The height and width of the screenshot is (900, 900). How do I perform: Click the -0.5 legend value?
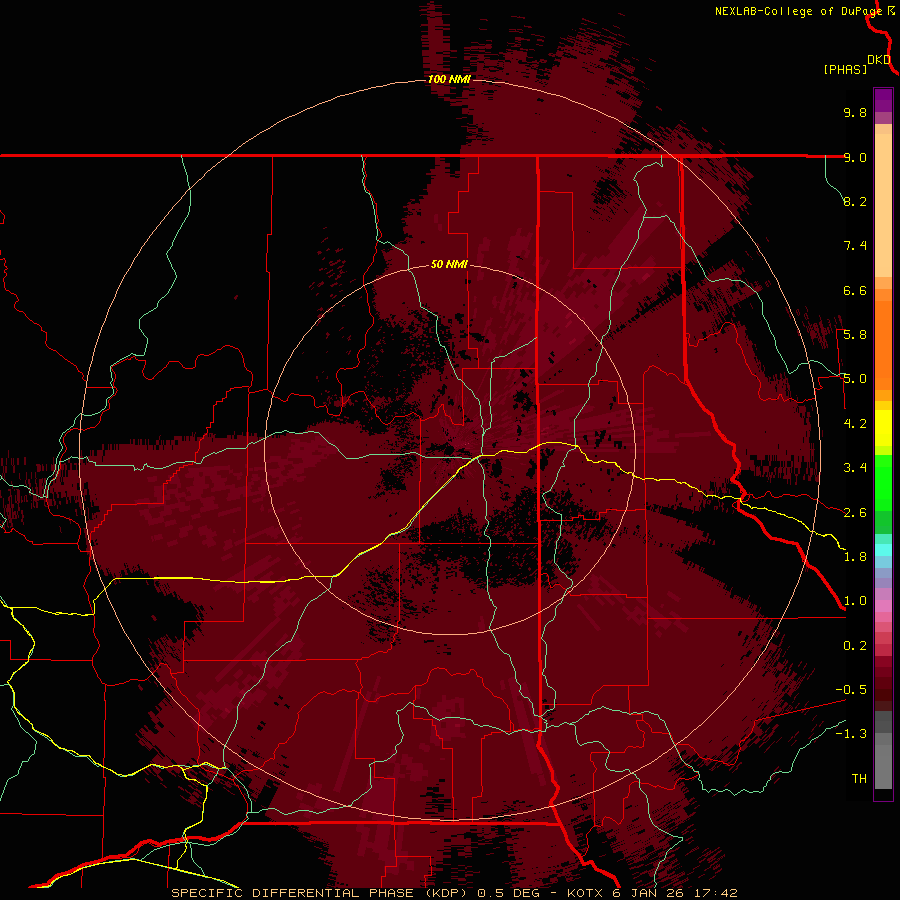tap(851, 690)
